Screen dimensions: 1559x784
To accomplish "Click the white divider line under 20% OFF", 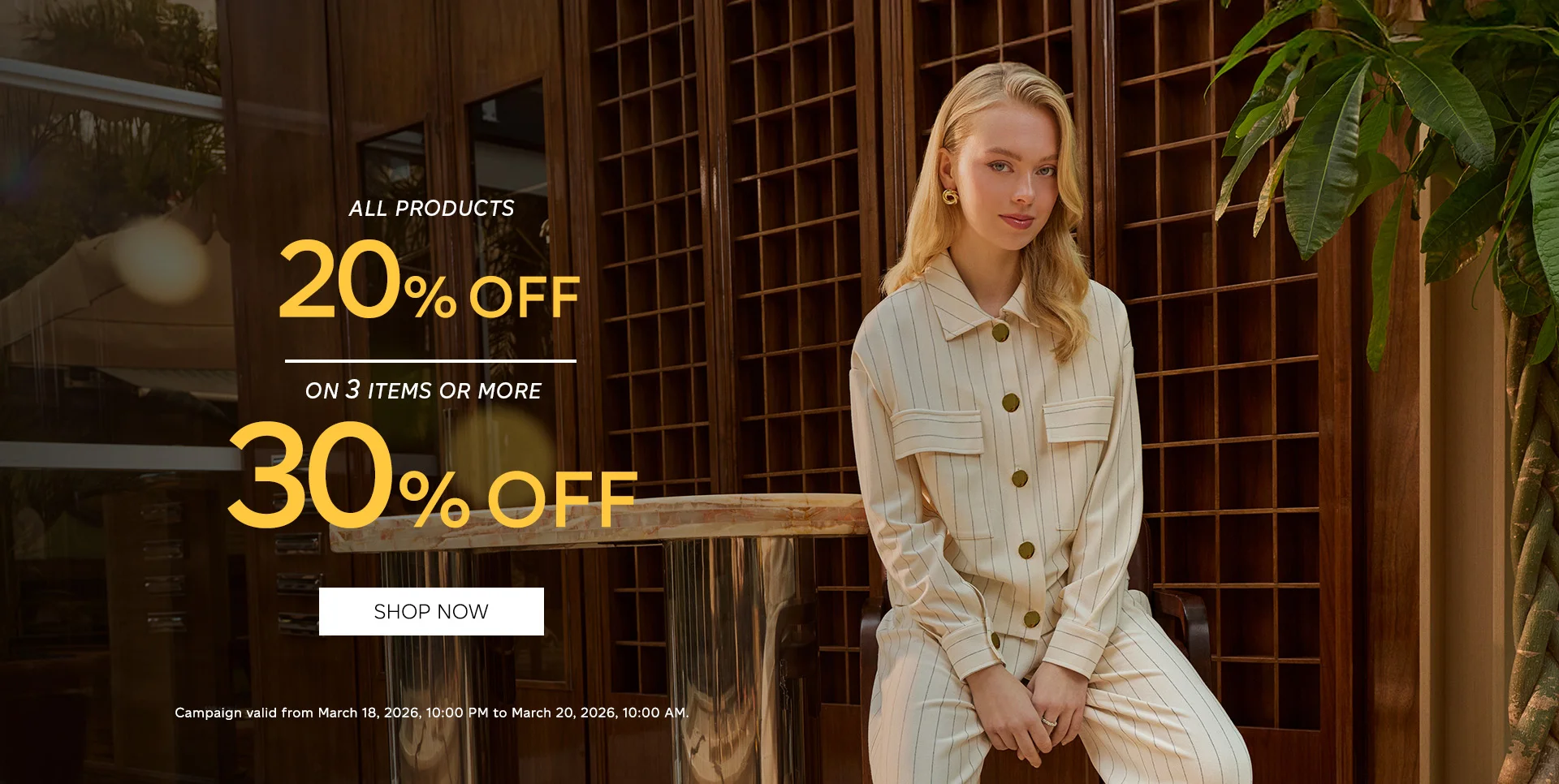I will click(x=430, y=361).
